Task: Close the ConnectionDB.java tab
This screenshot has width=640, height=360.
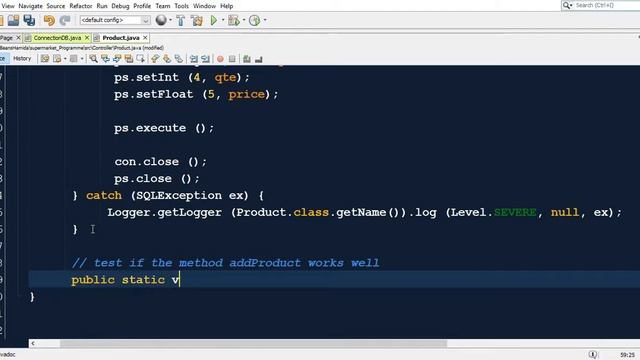Action: point(87,38)
